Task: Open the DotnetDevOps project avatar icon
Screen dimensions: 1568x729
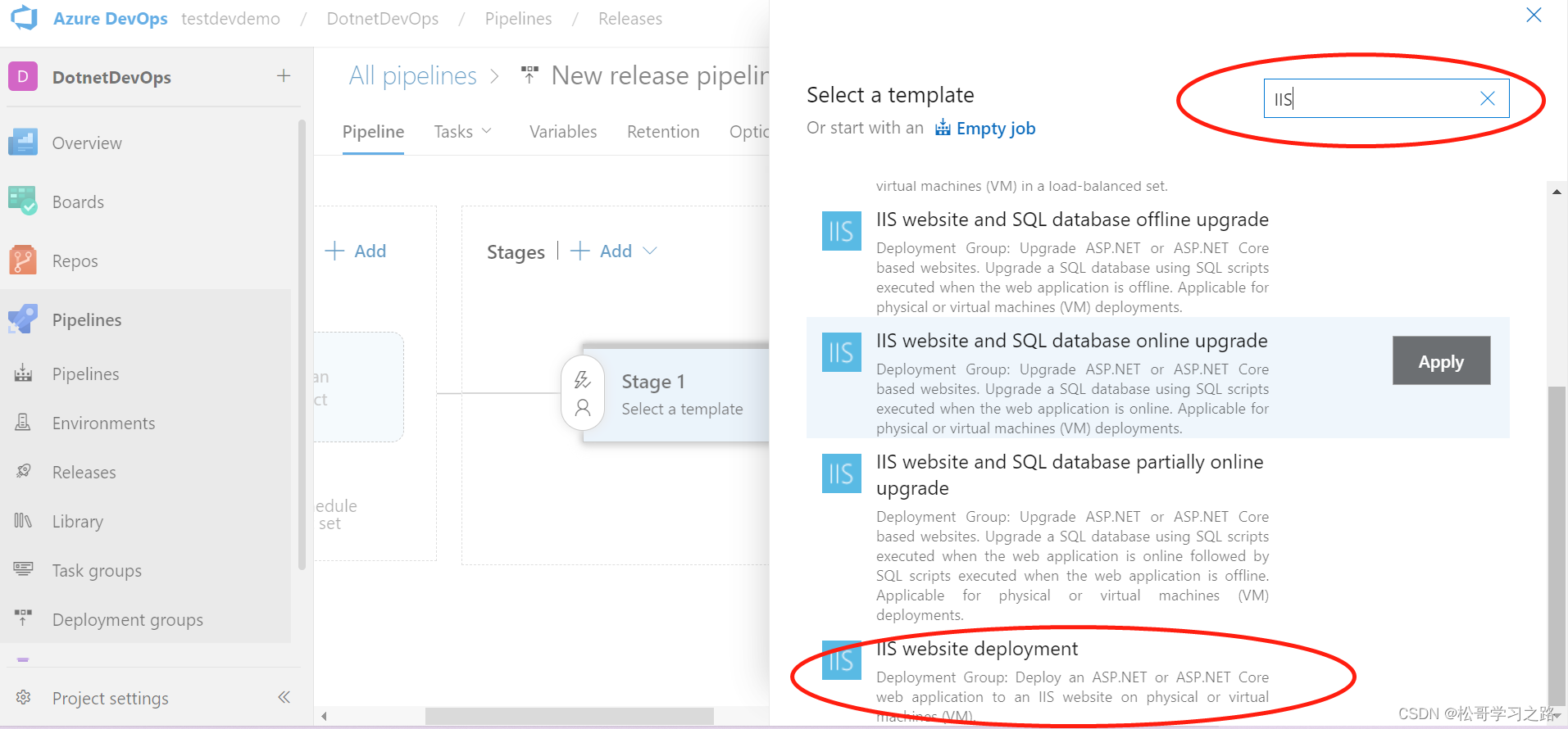Action: [x=23, y=76]
